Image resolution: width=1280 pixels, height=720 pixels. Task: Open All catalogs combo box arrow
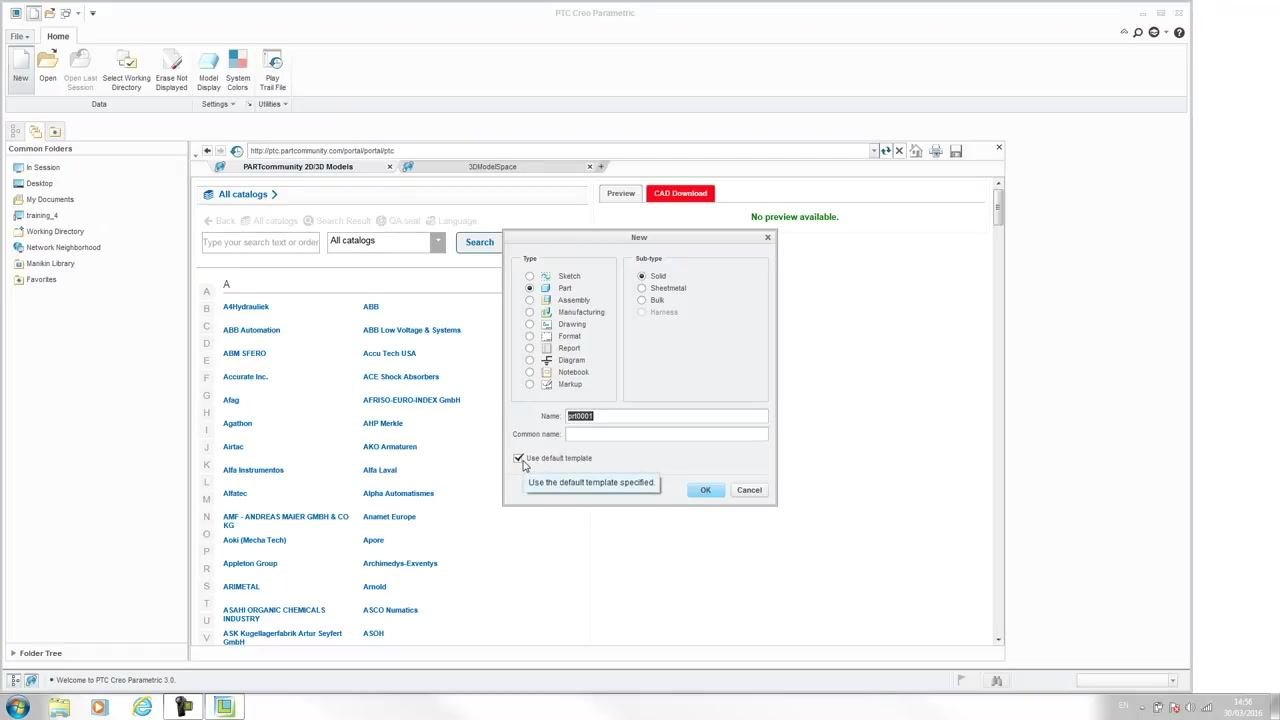(437, 242)
